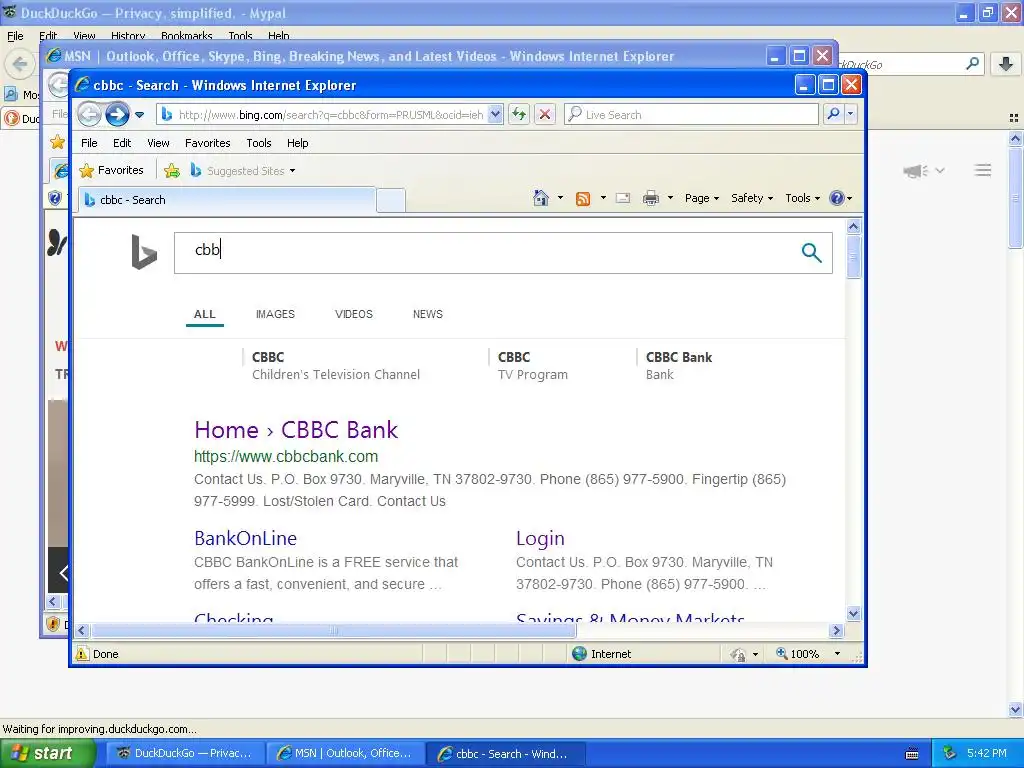
Task: Click the Home icon in command bar
Action: coord(541,198)
